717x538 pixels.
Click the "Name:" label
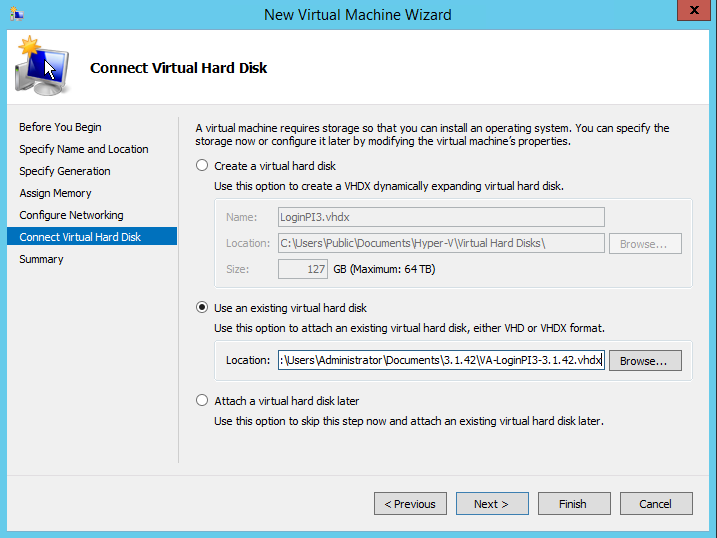(241, 217)
